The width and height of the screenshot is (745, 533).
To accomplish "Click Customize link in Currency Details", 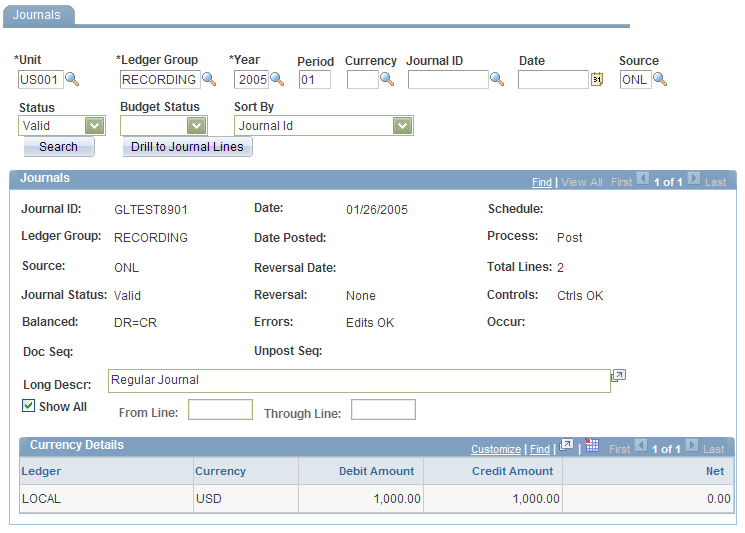I will 496,449.
